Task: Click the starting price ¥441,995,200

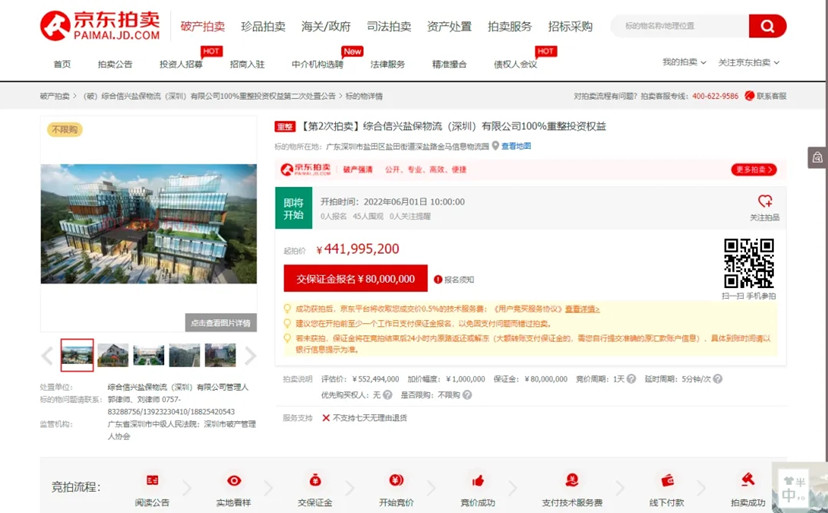Action: pos(357,249)
